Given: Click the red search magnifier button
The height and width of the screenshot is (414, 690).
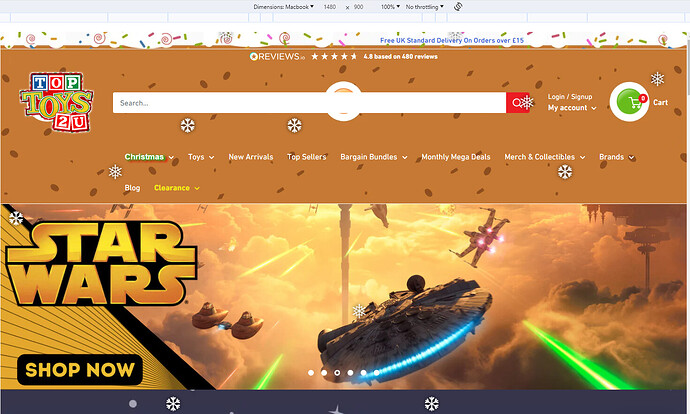Looking at the screenshot, I should 518,103.
